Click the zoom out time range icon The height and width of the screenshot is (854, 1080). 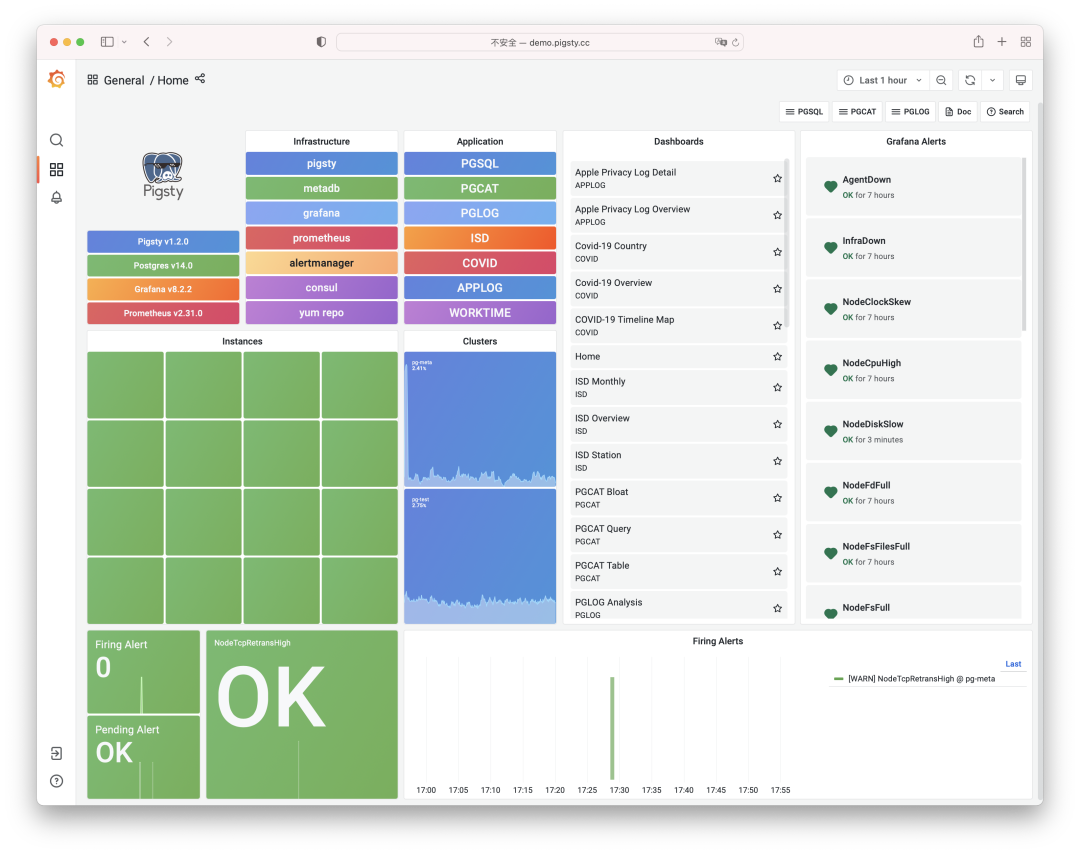[941, 80]
